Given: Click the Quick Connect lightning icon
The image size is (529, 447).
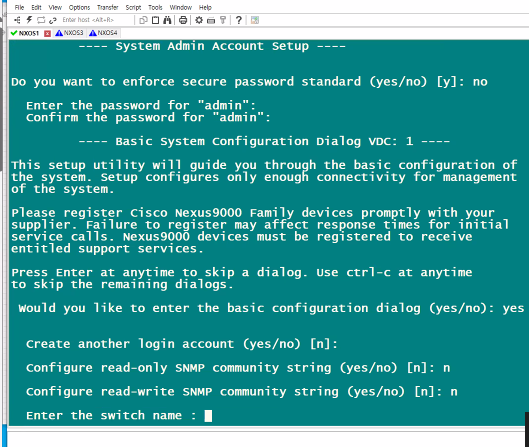Looking at the screenshot, I should pos(29,20).
